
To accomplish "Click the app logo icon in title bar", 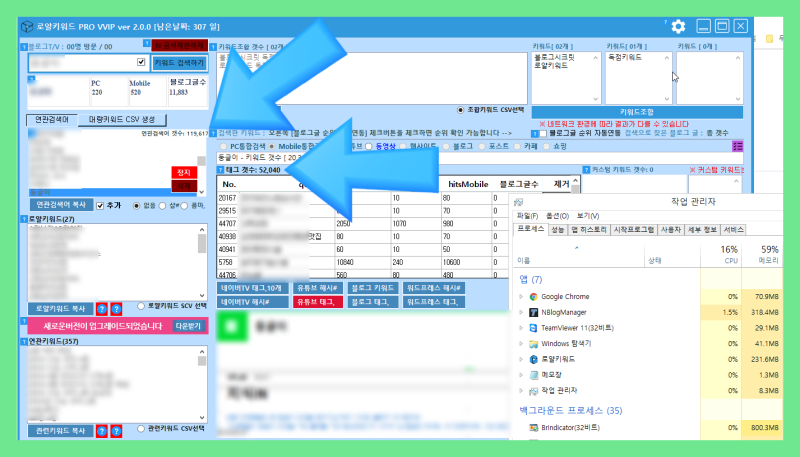I will 27,27.
